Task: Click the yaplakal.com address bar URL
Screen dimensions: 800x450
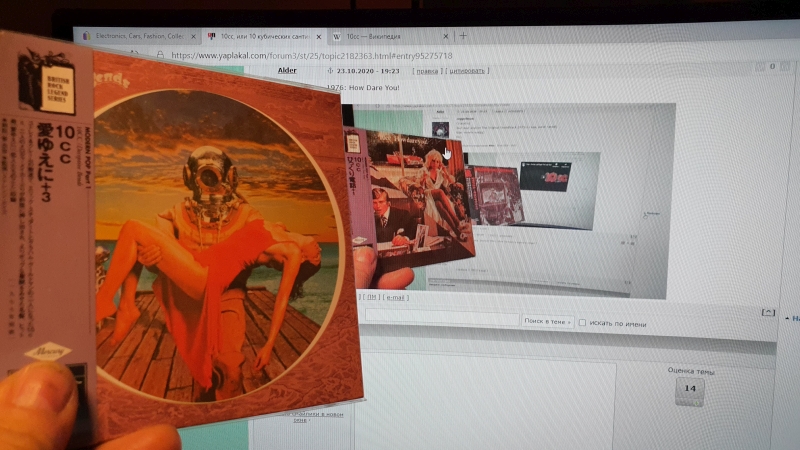Action: click(x=312, y=56)
